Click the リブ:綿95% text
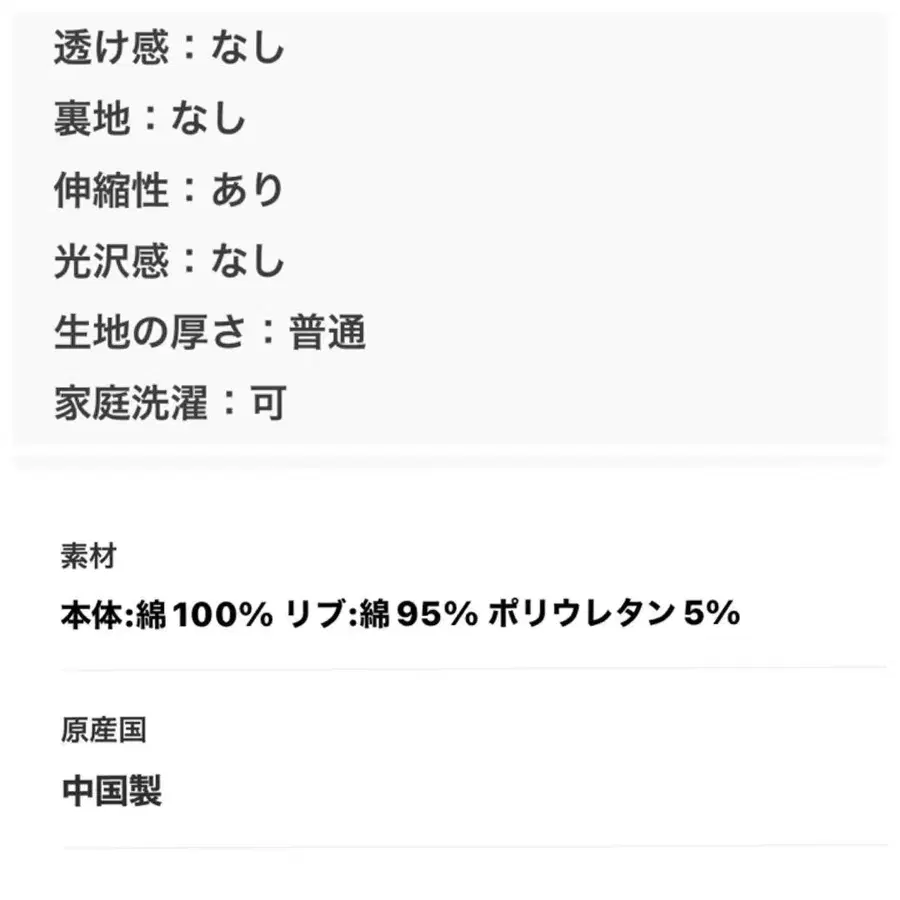Viewport: 900px width, 900px height. (x=382, y=614)
